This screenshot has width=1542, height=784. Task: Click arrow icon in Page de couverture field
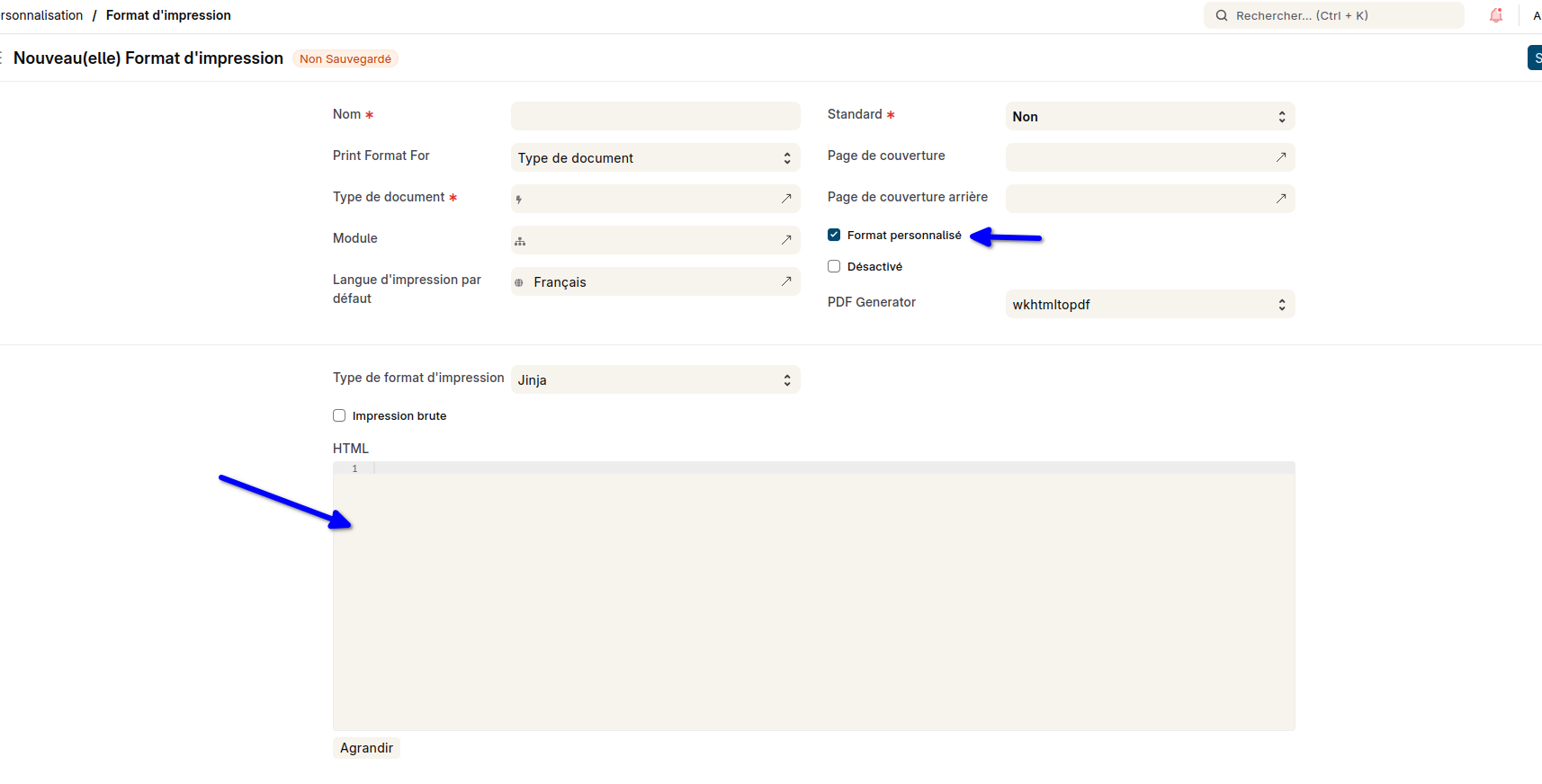pos(1281,157)
